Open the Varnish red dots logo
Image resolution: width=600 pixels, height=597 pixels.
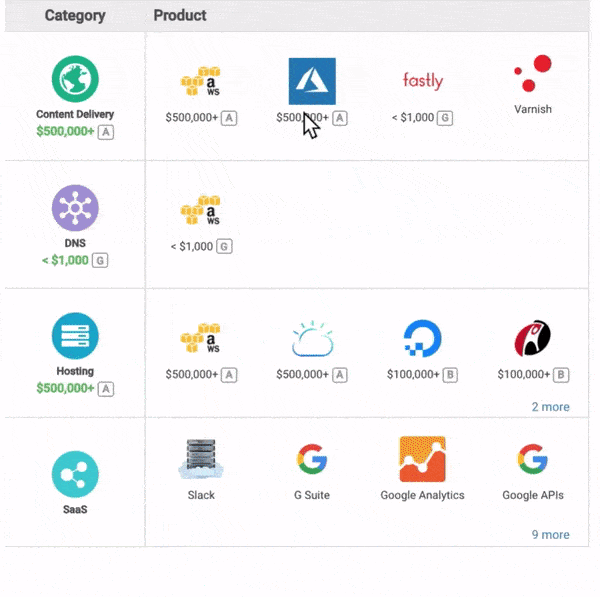pos(533,73)
